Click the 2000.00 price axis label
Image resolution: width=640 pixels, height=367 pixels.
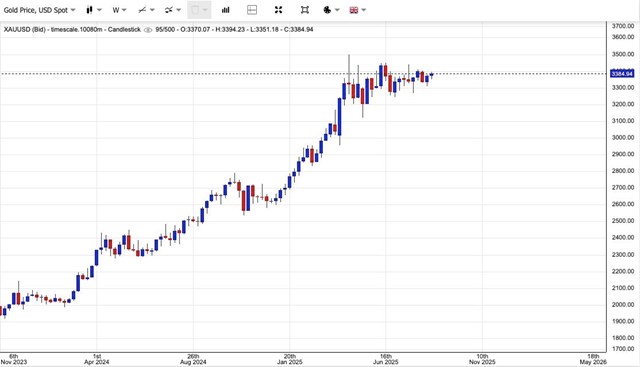click(623, 305)
